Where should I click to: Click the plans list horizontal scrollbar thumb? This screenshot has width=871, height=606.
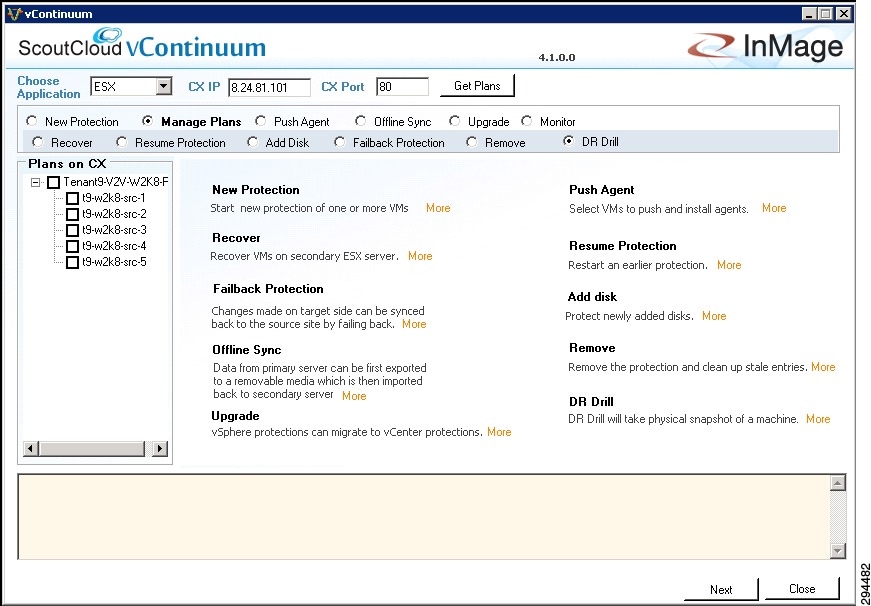click(x=92, y=448)
